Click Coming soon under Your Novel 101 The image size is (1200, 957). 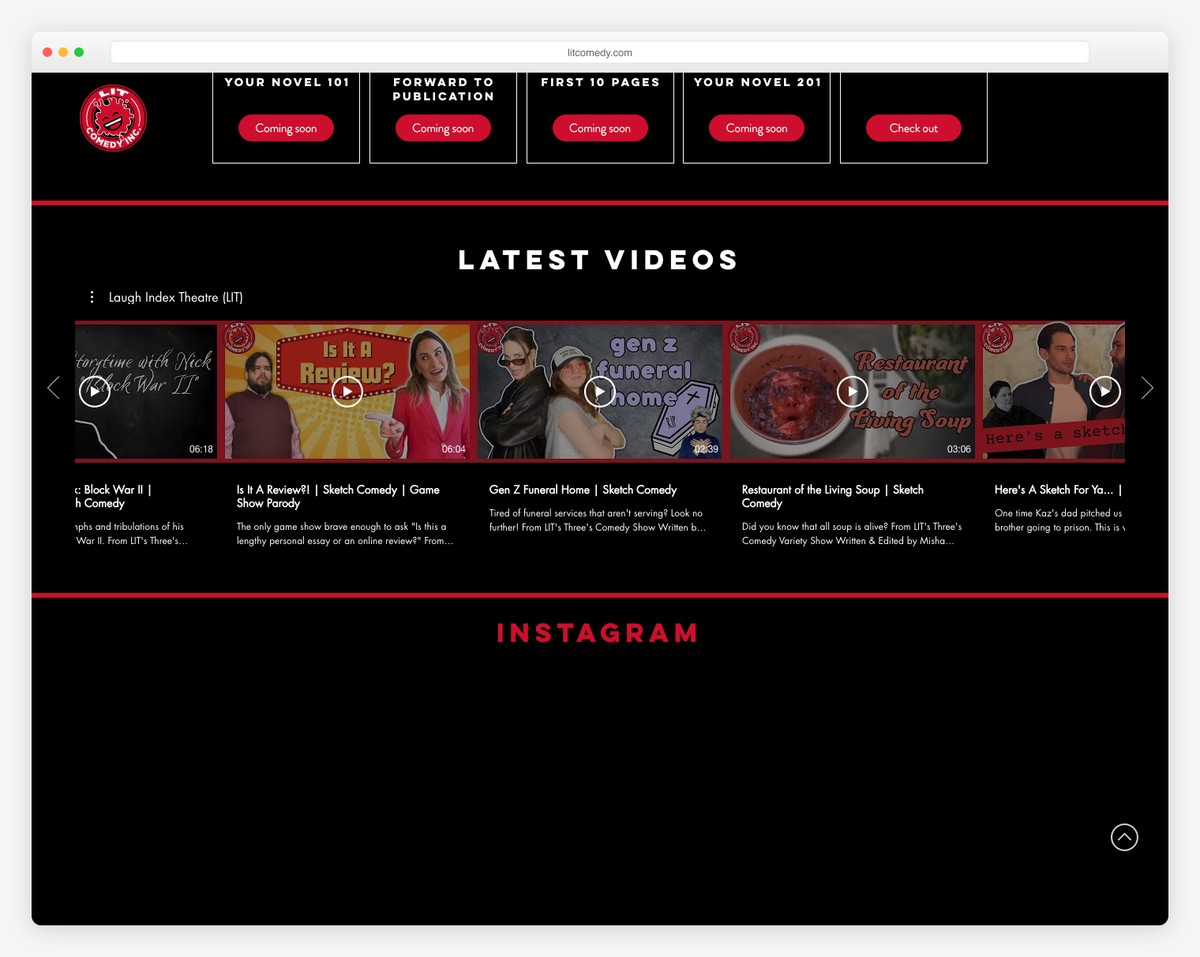click(286, 128)
